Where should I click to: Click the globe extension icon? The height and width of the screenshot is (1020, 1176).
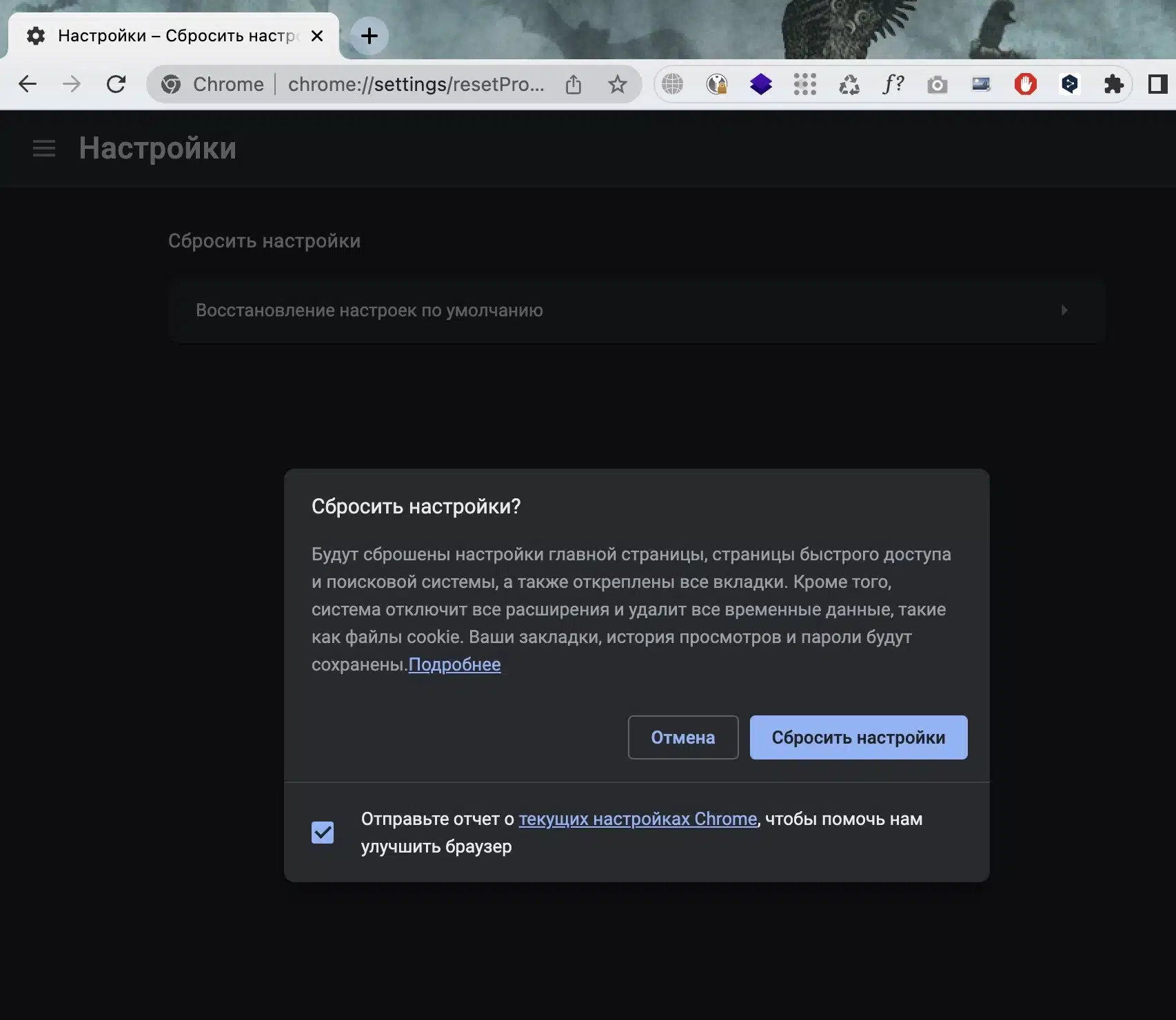[x=672, y=84]
